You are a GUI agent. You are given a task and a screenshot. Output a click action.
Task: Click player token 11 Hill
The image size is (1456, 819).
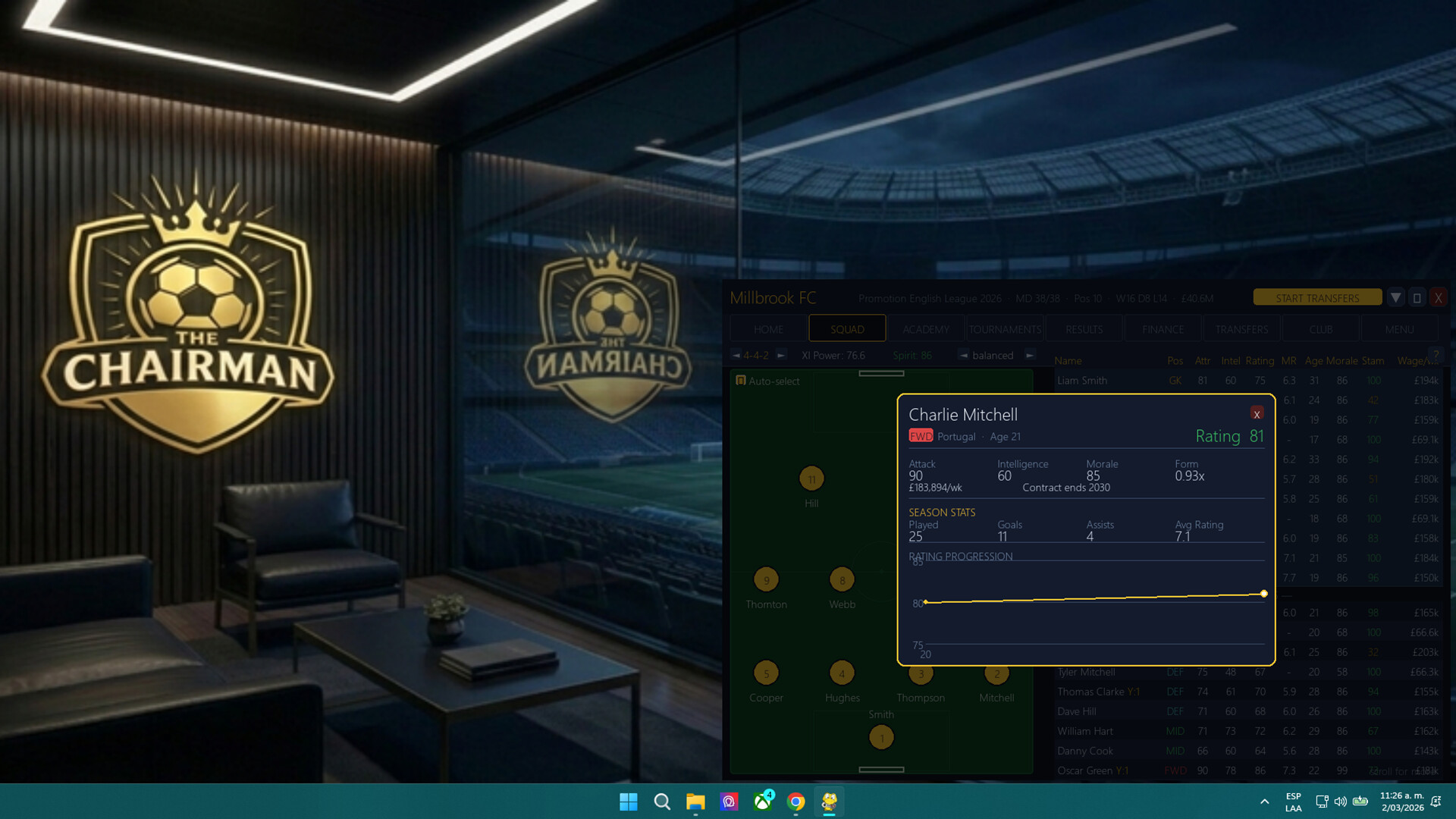[811, 479]
